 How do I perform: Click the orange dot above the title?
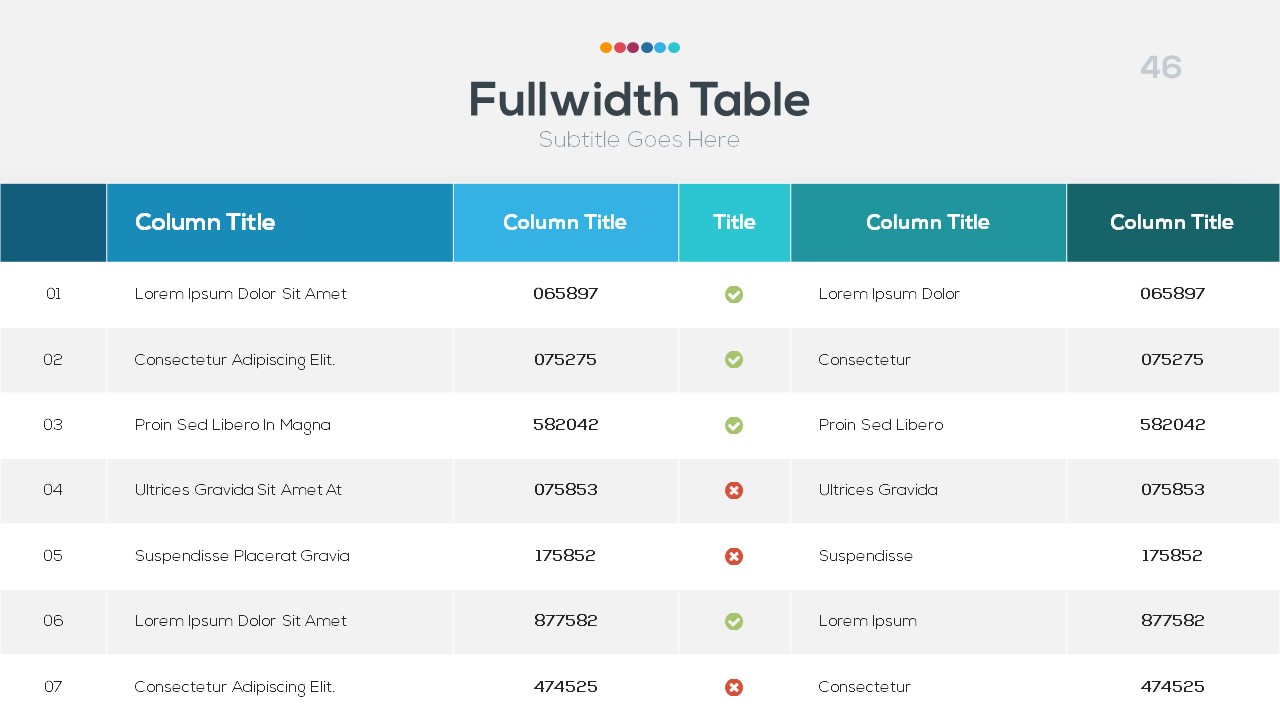pos(606,47)
